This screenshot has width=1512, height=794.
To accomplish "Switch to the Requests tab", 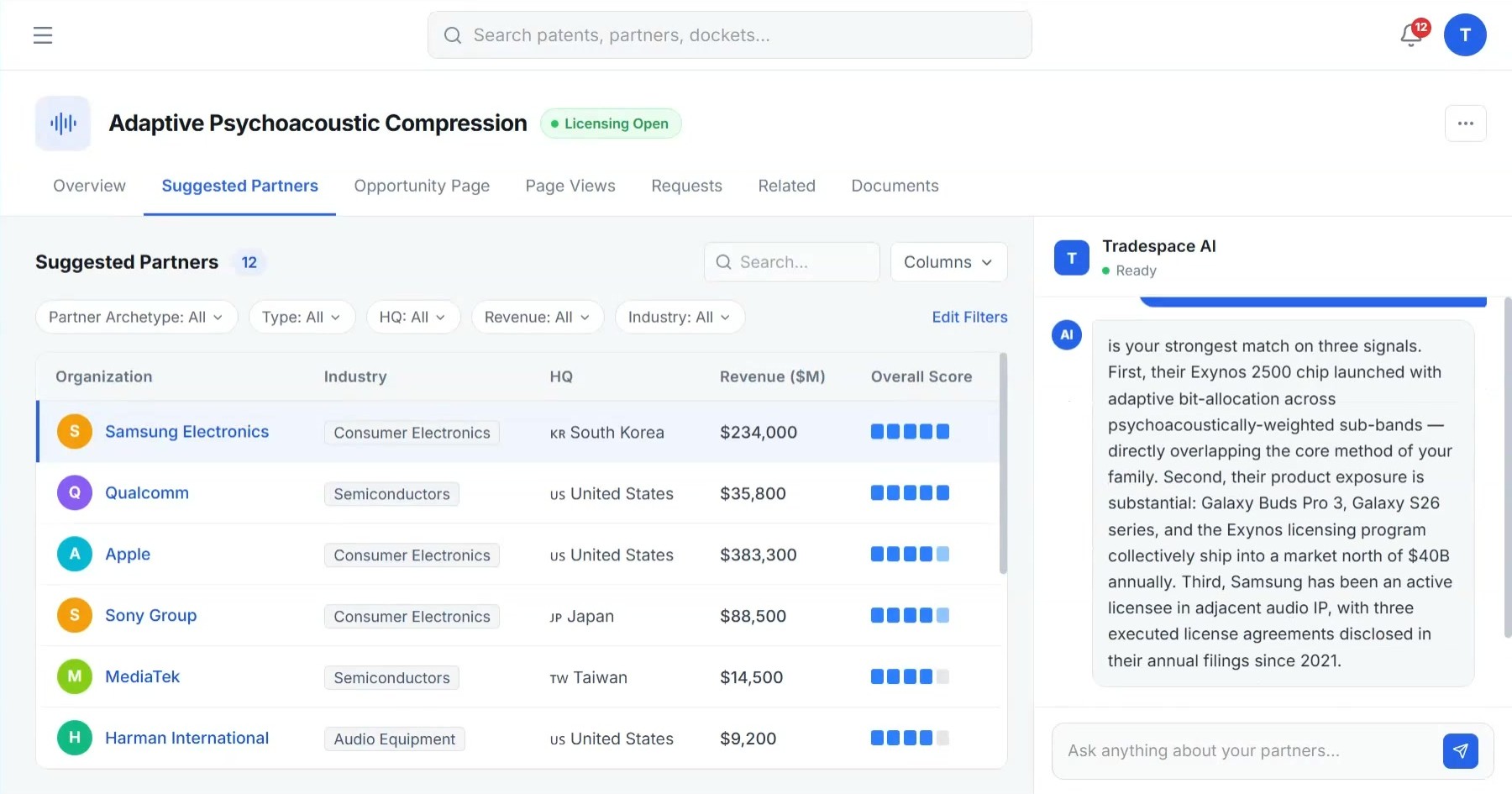I will (686, 186).
